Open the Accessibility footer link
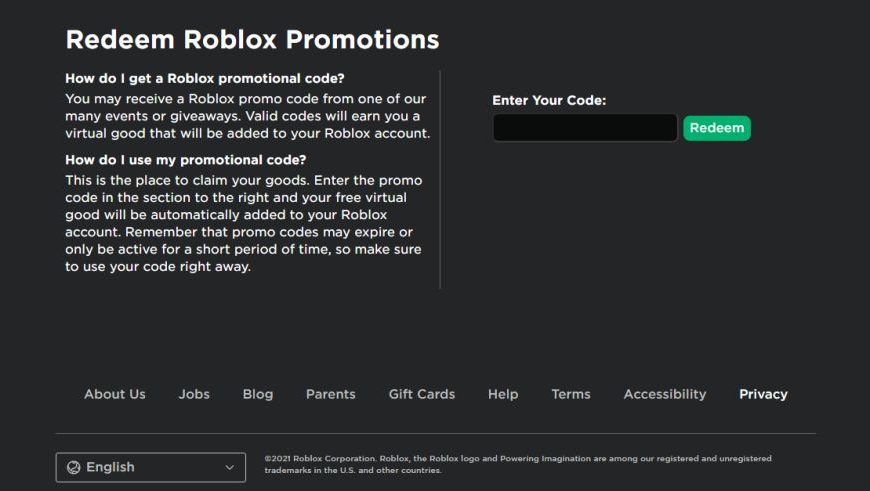The height and width of the screenshot is (491, 870). [665, 394]
